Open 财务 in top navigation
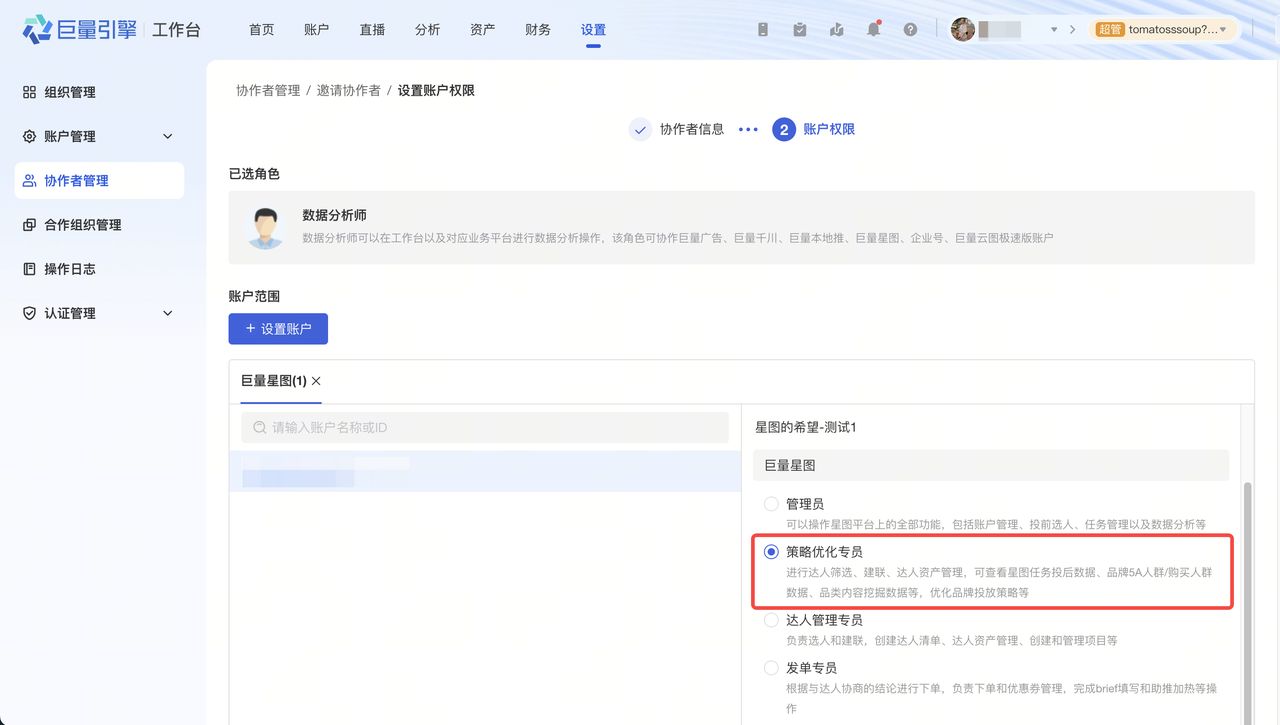 pyautogui.click(x=538, y=30)
